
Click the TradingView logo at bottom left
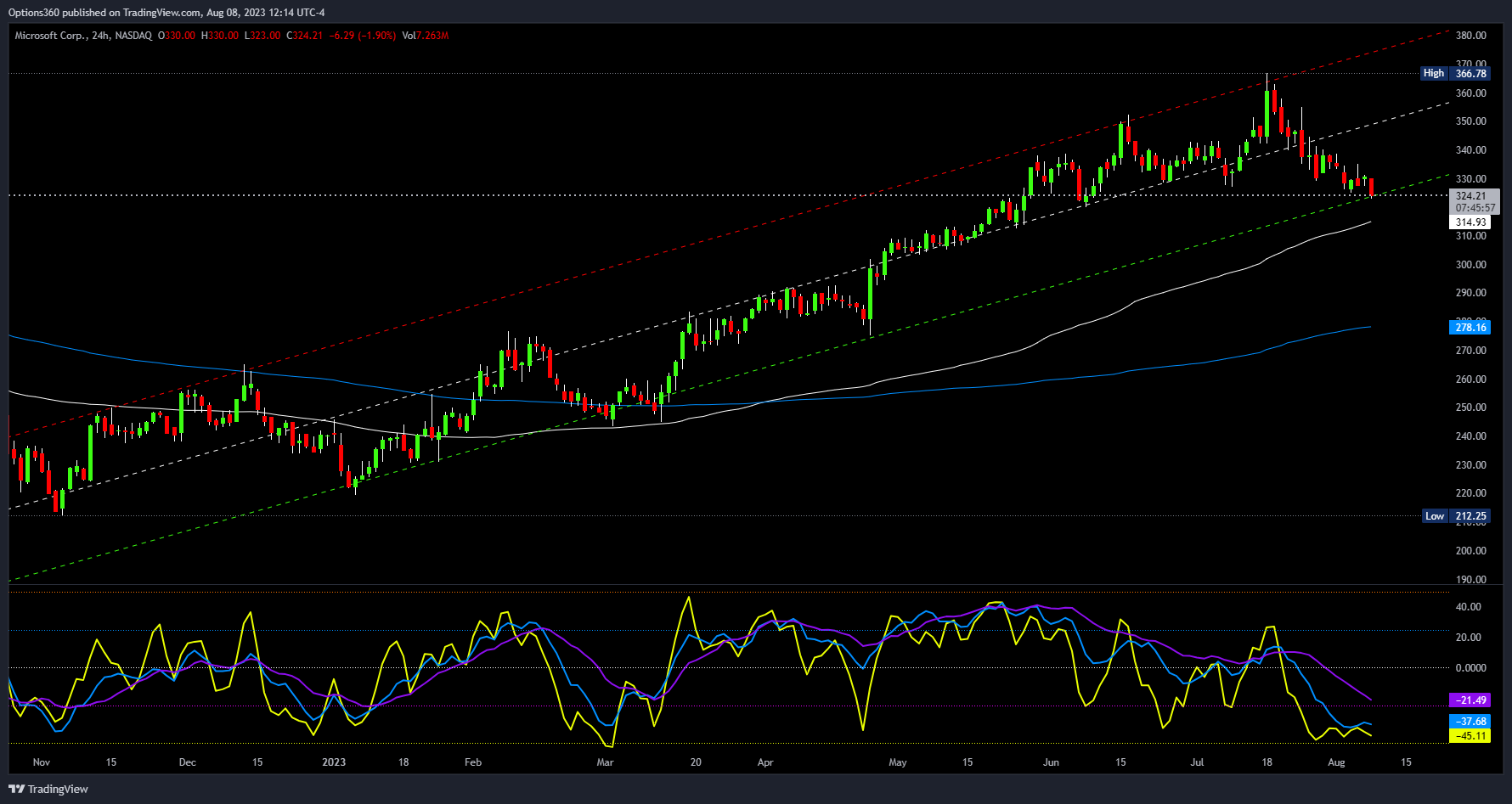point(48,789)
